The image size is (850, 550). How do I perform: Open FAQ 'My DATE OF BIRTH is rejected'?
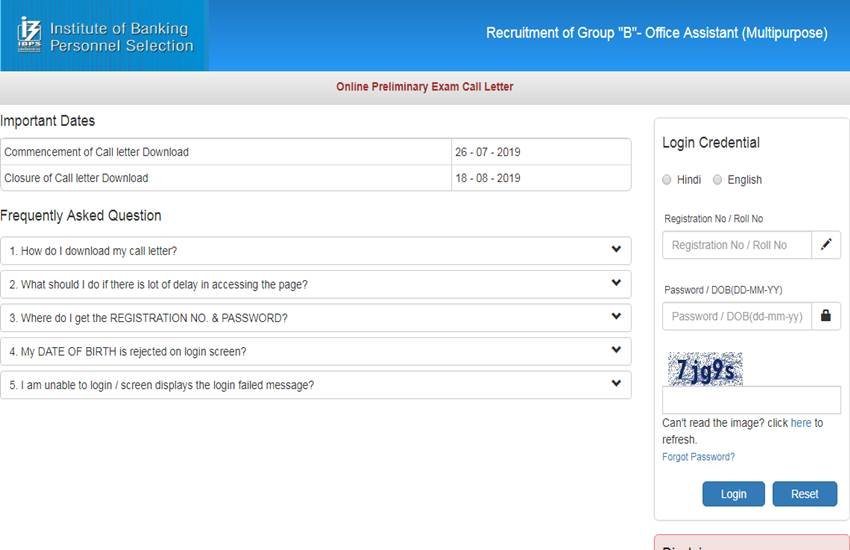coord(127,352)
